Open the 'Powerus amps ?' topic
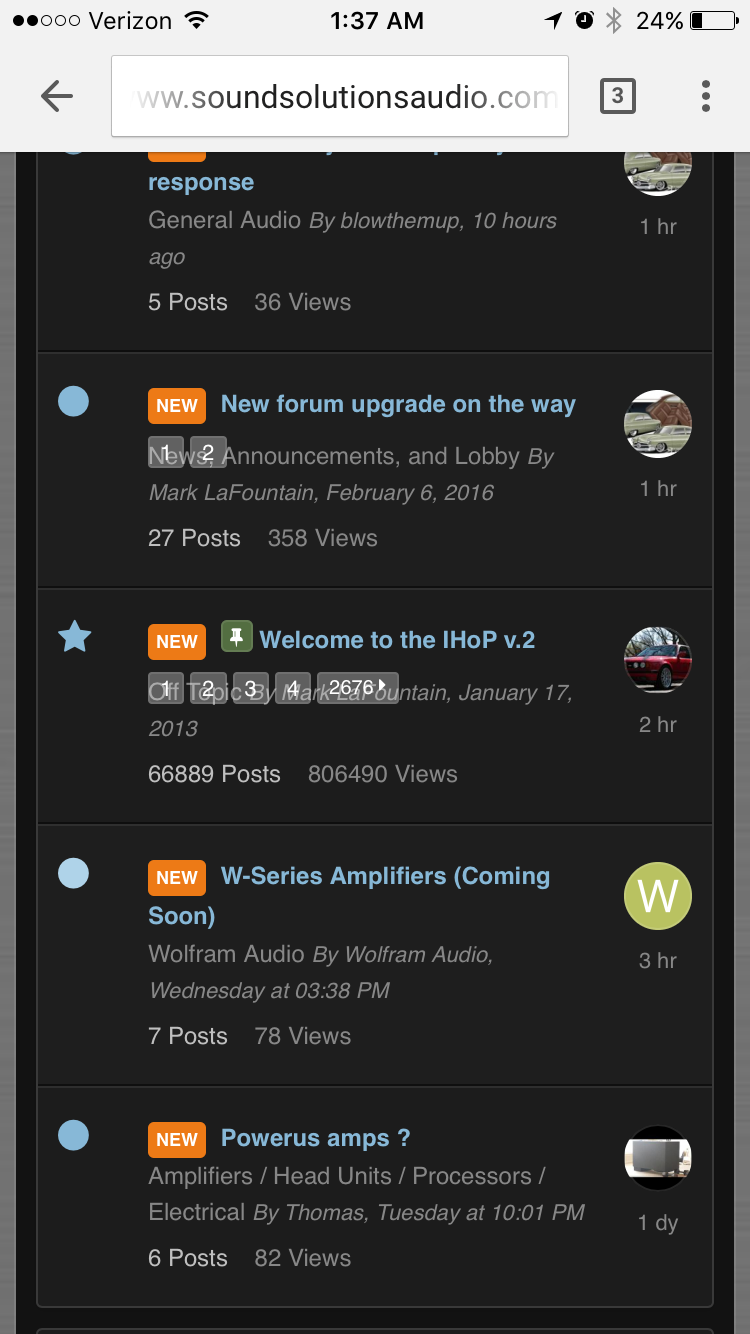Viewport: 750px width, 1334px height. 315,1138
